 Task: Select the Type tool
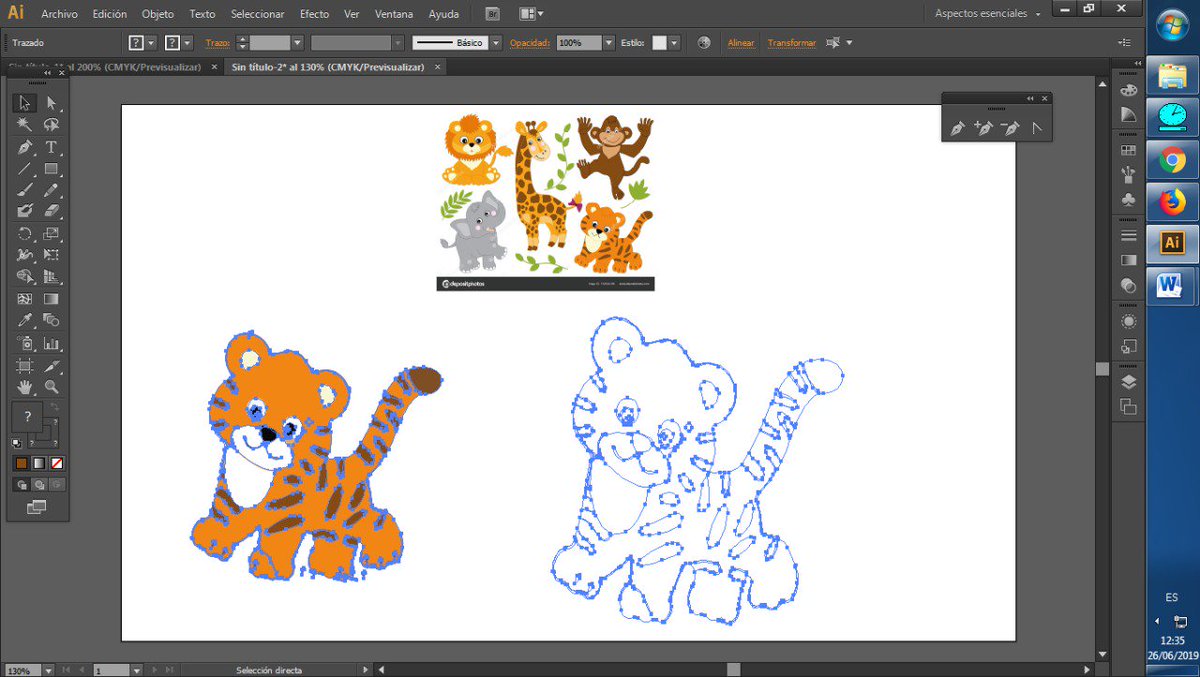click(51, 147)
